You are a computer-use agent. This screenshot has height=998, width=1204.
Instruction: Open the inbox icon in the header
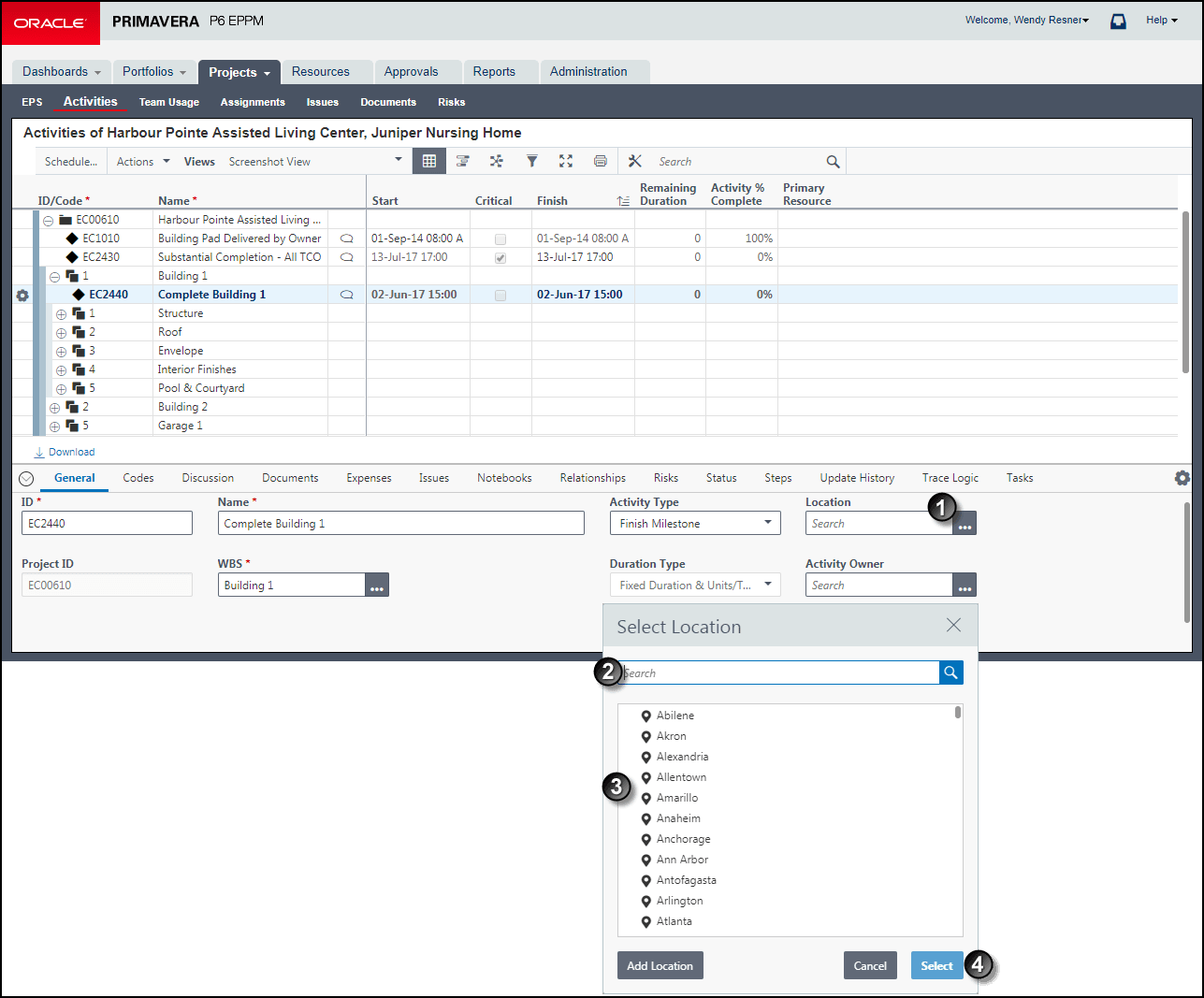pyautogui.click(x=1118, y=21)
